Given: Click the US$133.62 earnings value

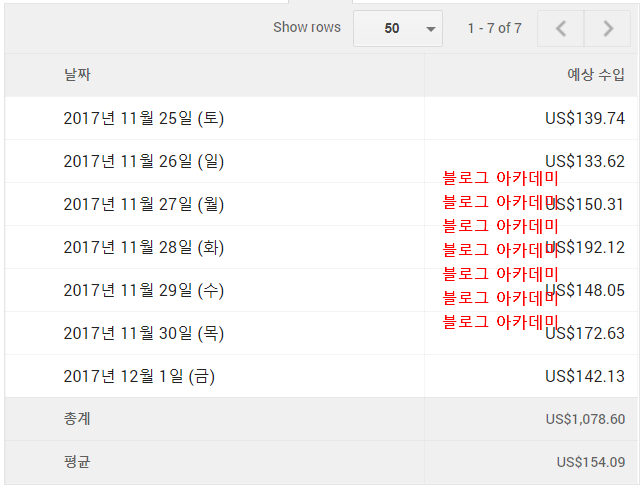Looking at the screenshot, I should pos(585,161).
